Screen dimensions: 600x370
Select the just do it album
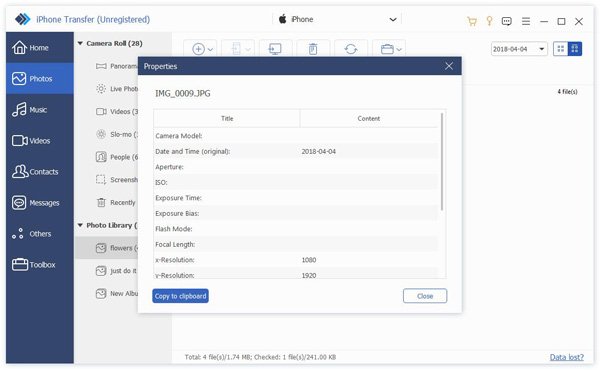117,271
